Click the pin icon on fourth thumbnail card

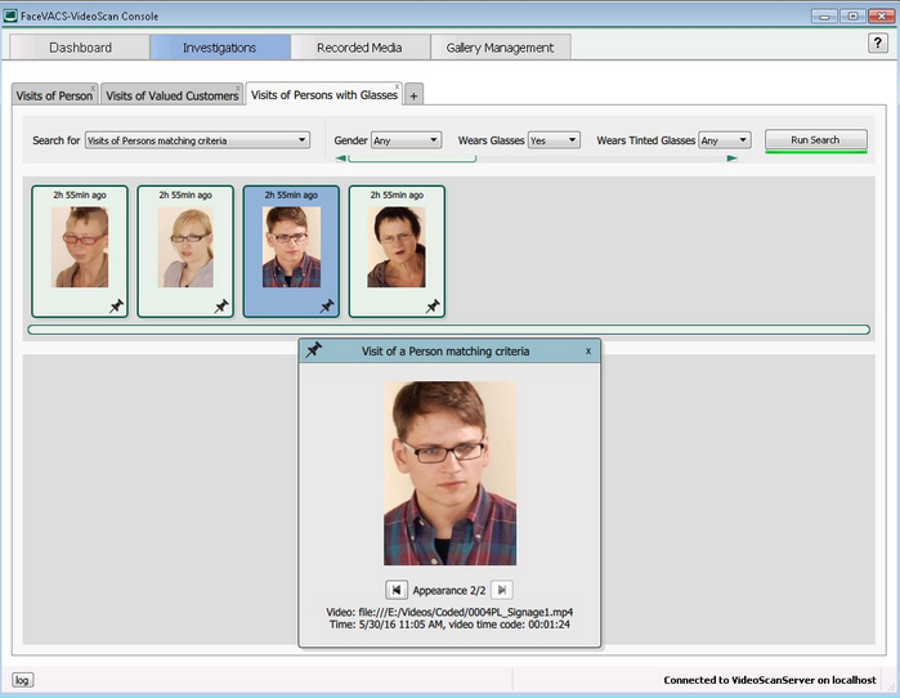click(433, 307)
